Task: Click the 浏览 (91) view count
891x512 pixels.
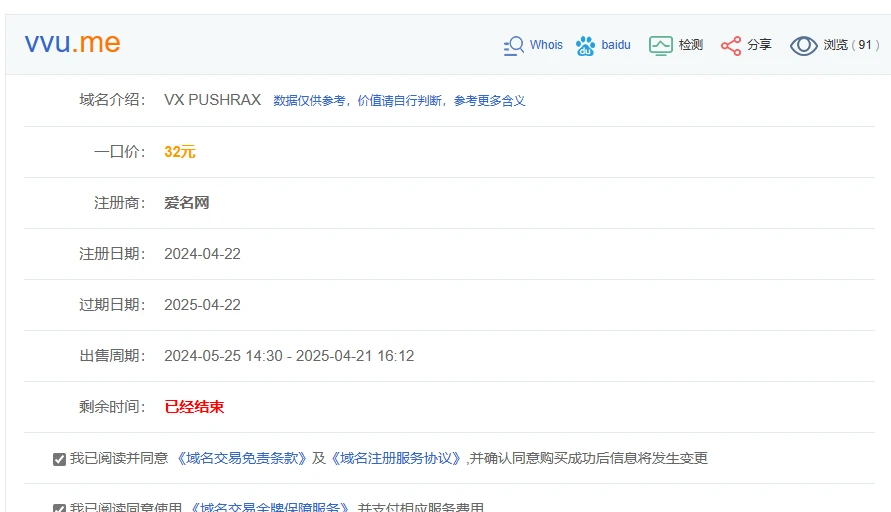Action: (852, 45)
